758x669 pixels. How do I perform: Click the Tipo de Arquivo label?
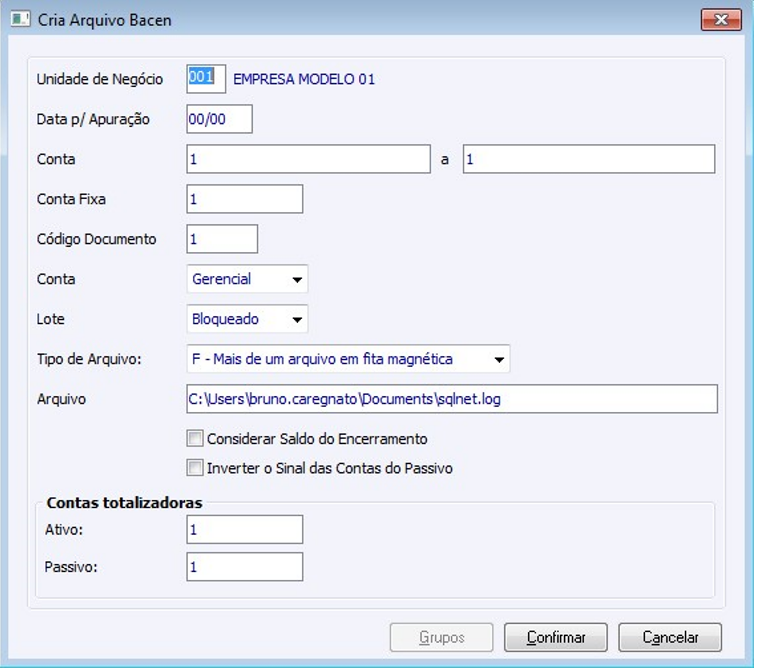[89, 359]
